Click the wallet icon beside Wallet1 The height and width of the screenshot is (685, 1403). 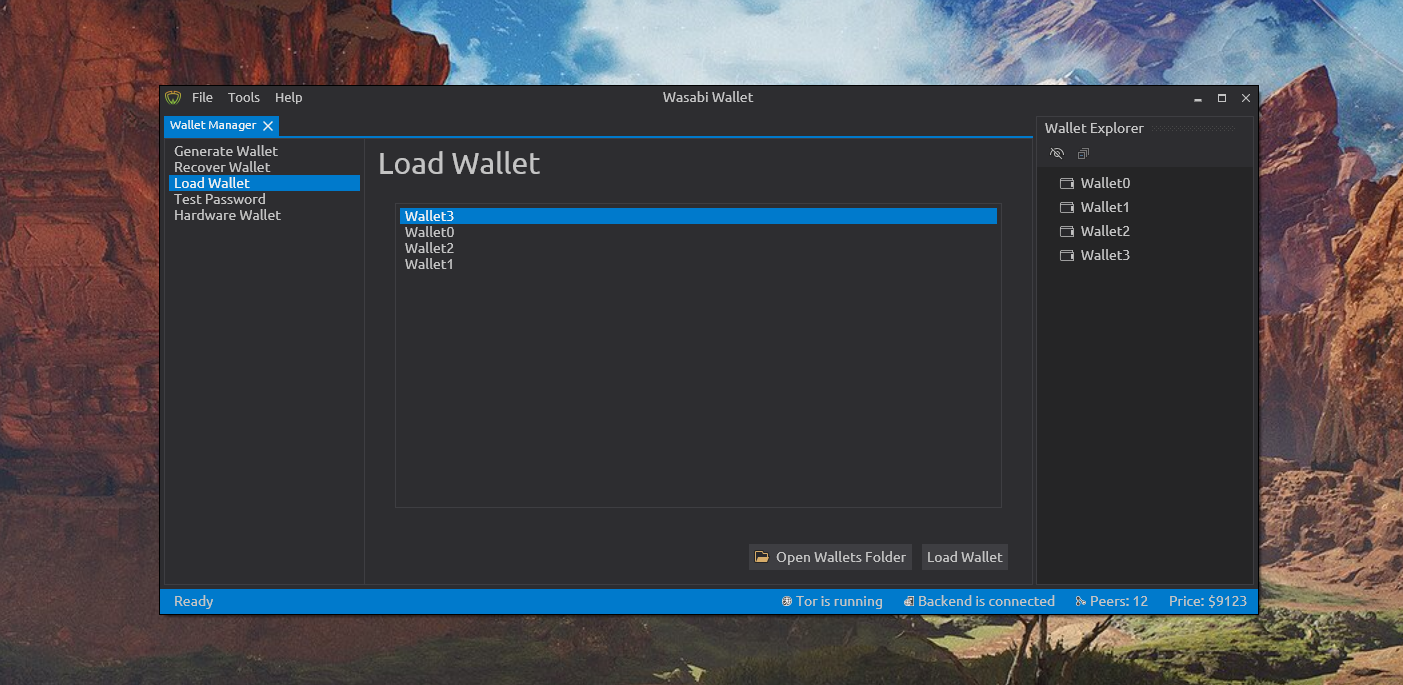1066,207
